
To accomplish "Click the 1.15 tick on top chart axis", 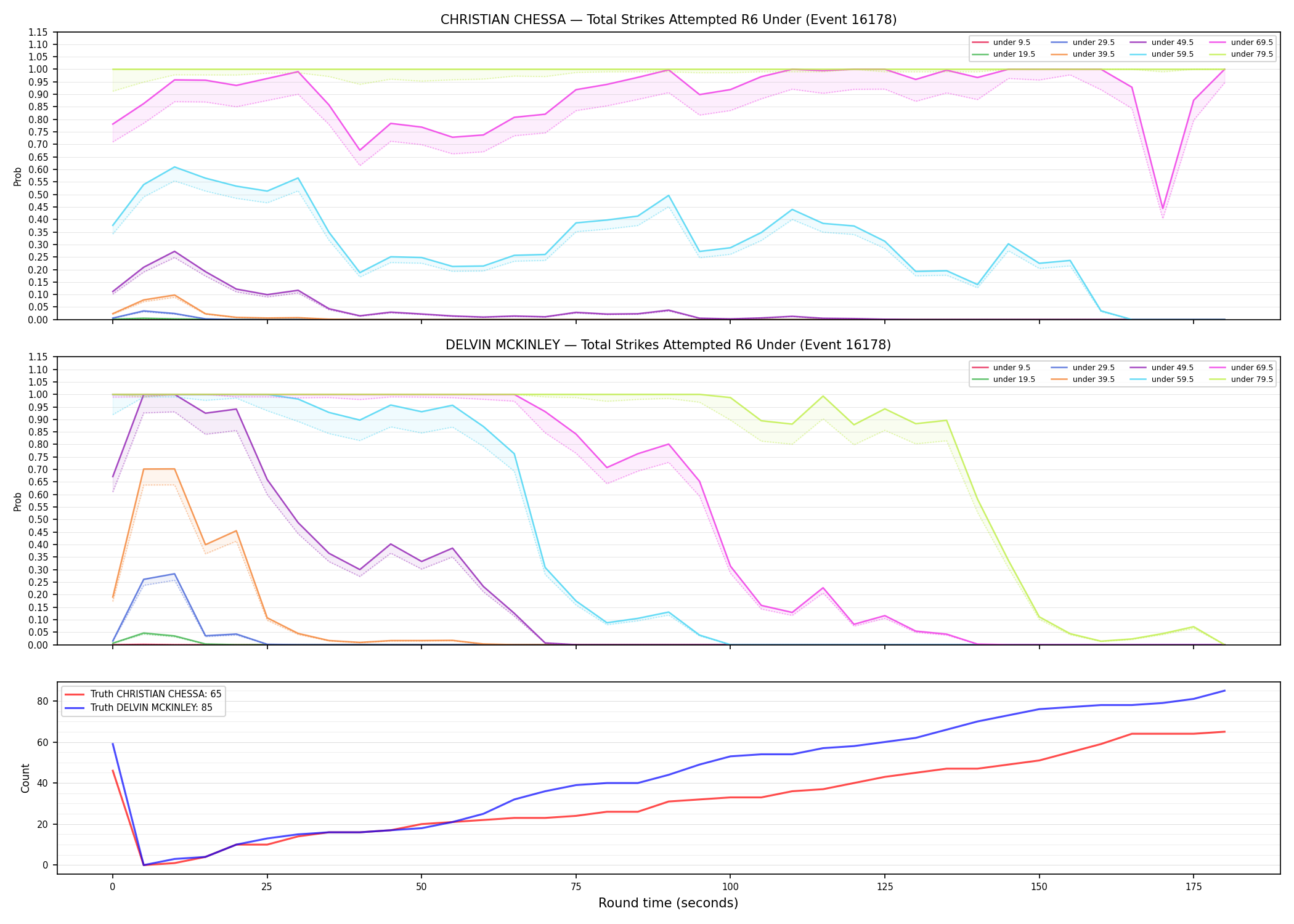I will (x=38, y=32).
